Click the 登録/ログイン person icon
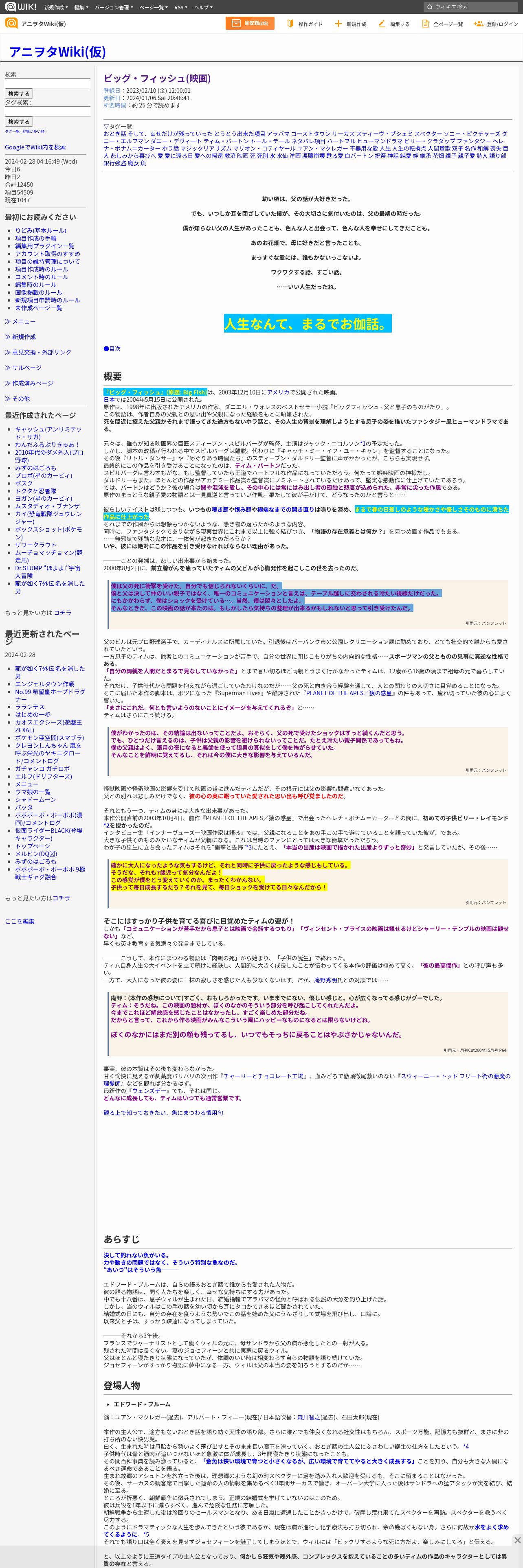 pyautogui.click(x=479, y=24)
